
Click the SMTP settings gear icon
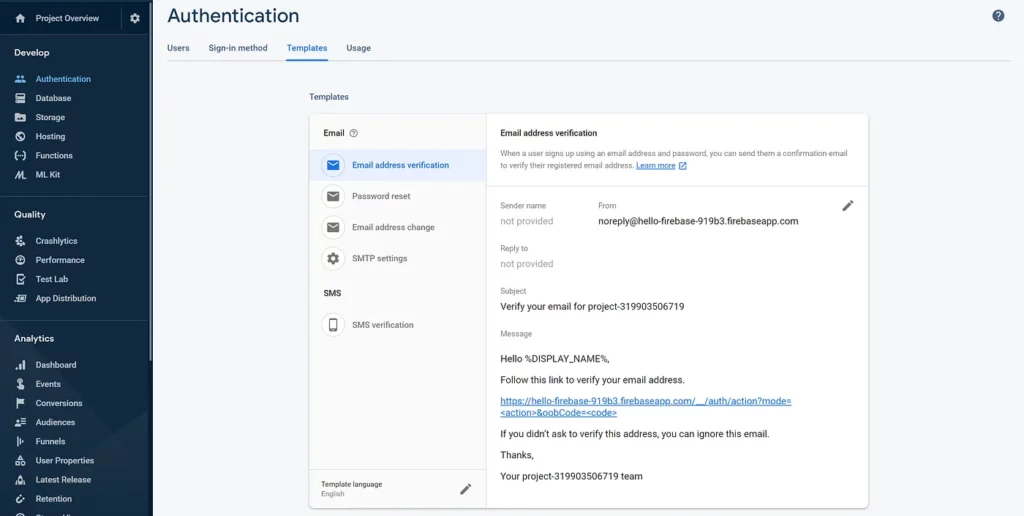(333, 259)
